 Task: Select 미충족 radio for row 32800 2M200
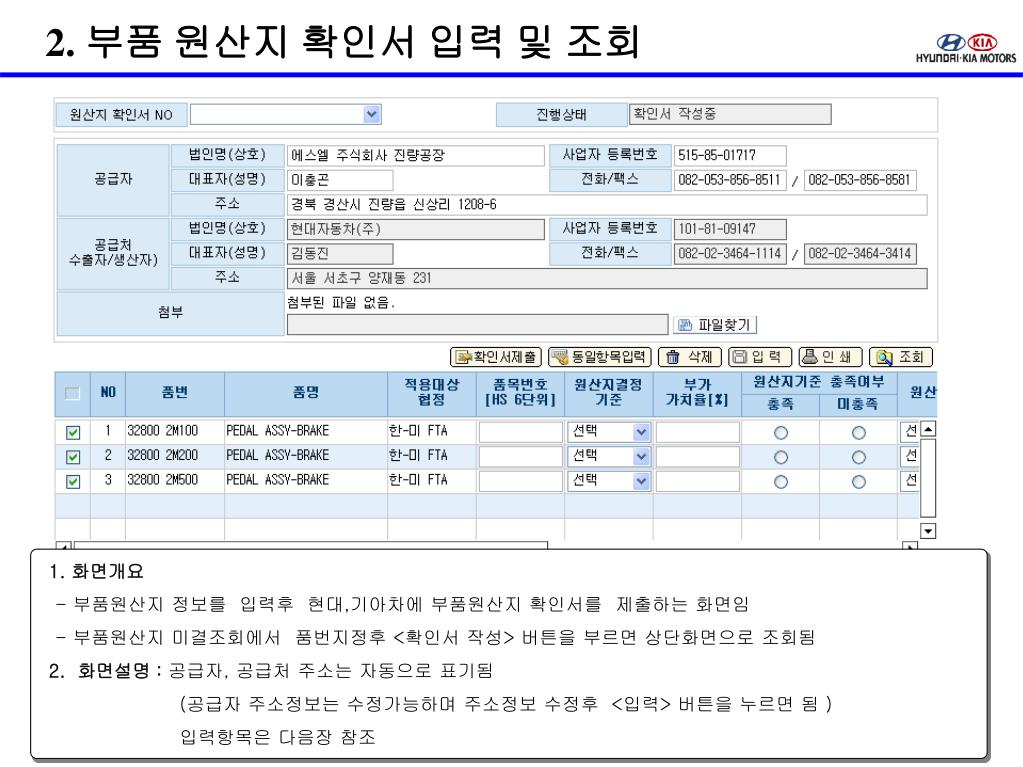point(859,458)
